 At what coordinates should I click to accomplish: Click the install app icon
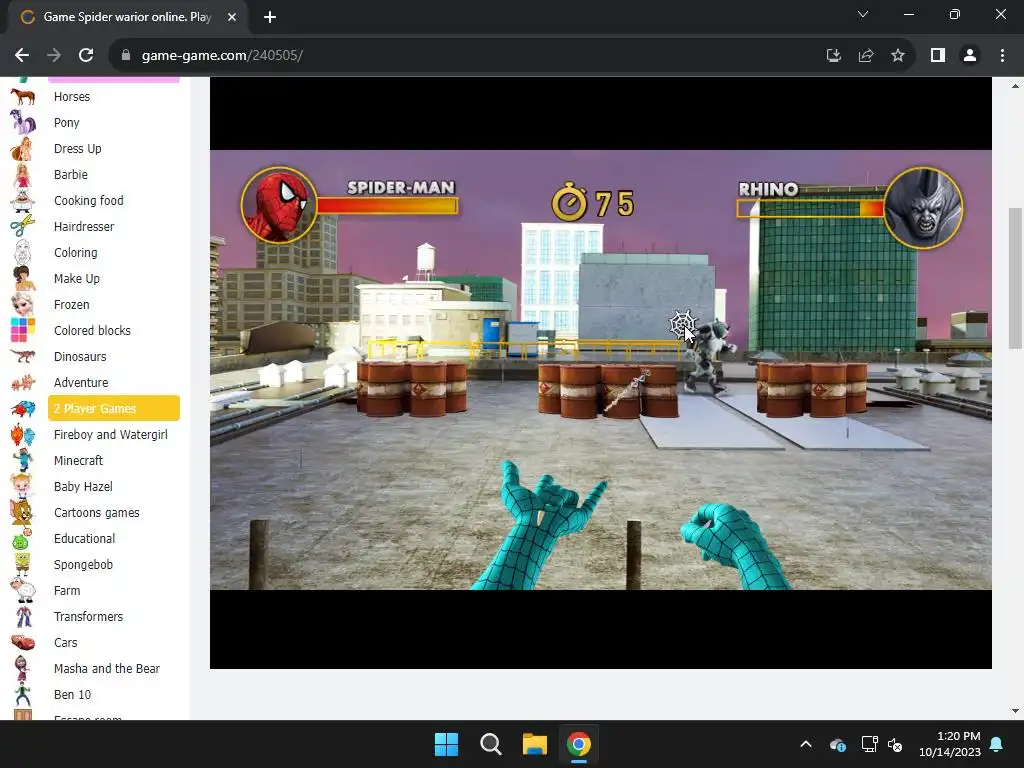834,56
